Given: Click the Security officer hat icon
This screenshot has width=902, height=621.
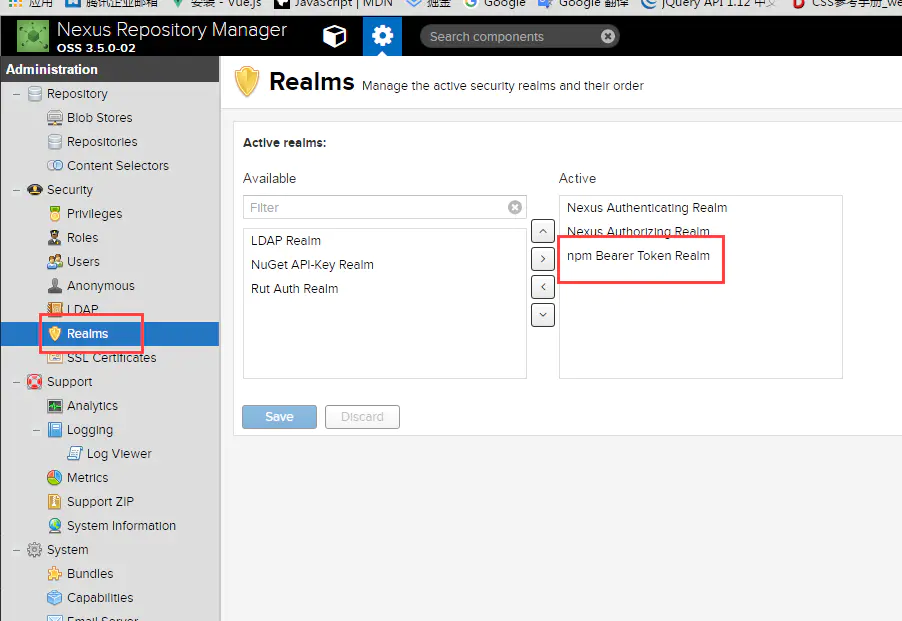Looking at the screenshot, I should 35,190.
